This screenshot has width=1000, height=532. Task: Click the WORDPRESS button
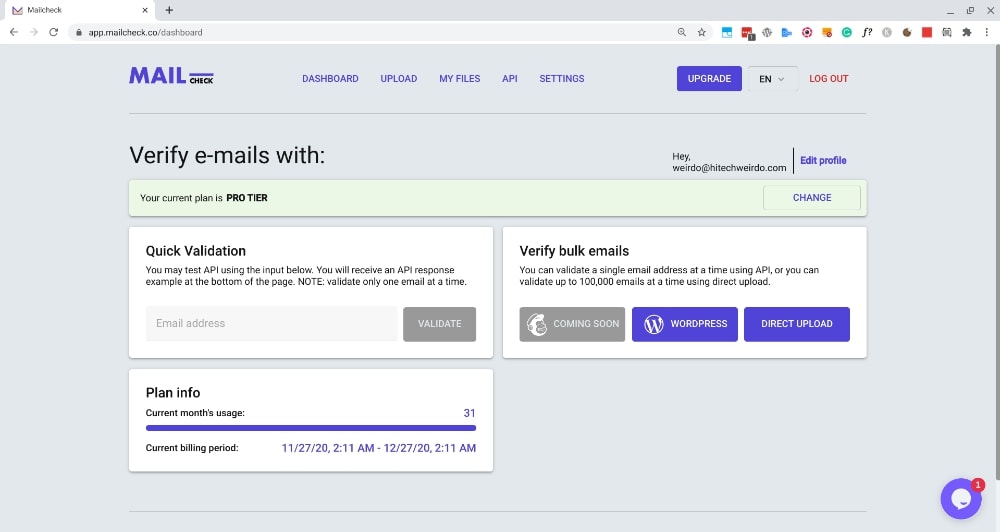click(x=685, y=324)
